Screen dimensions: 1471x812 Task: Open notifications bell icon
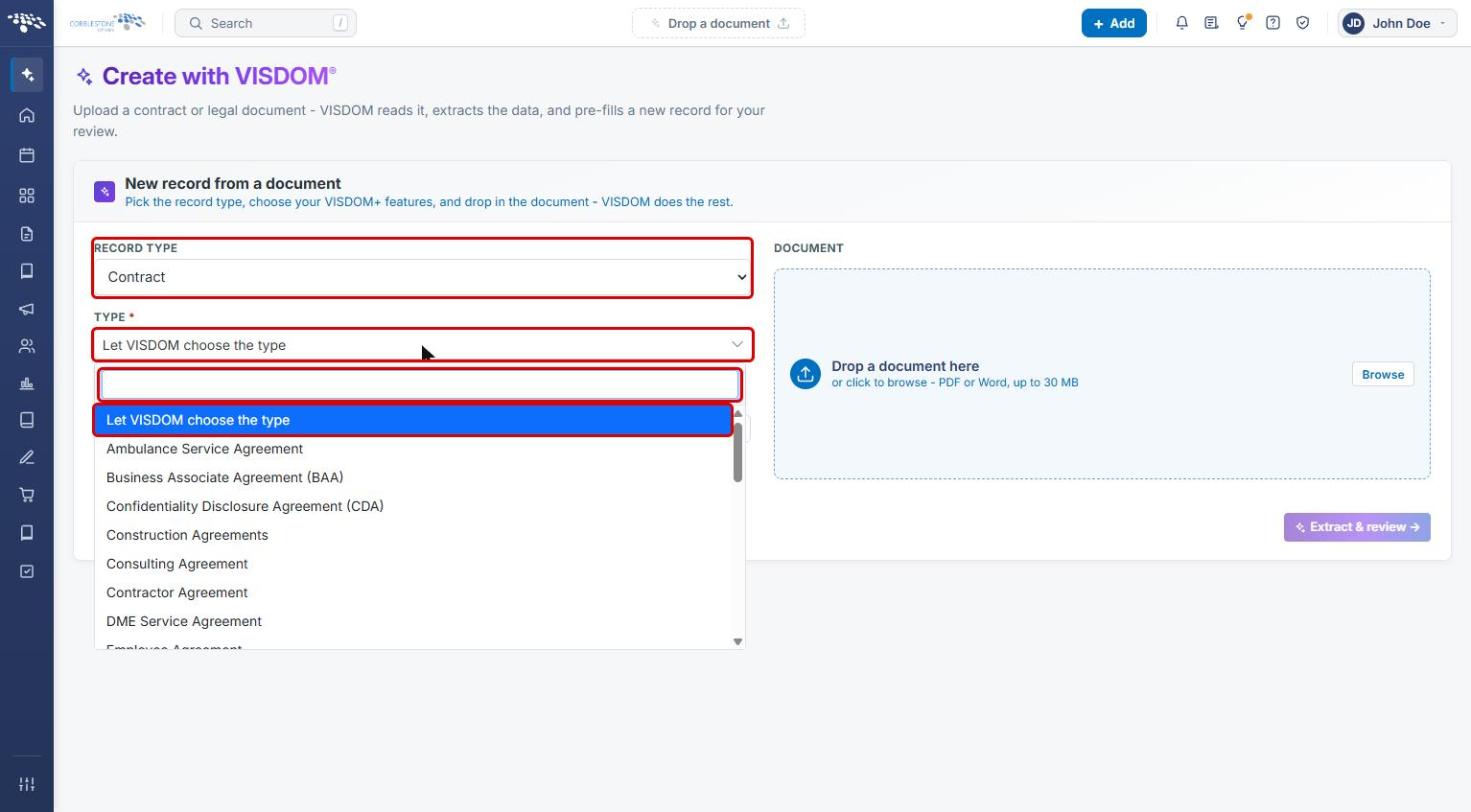[1182, 22]
